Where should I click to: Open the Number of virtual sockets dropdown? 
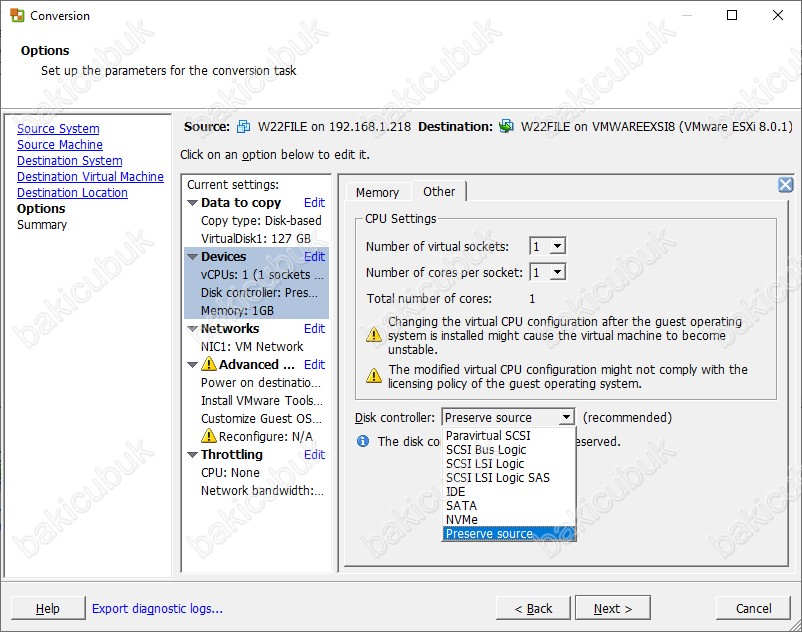(x=558, y=246)
